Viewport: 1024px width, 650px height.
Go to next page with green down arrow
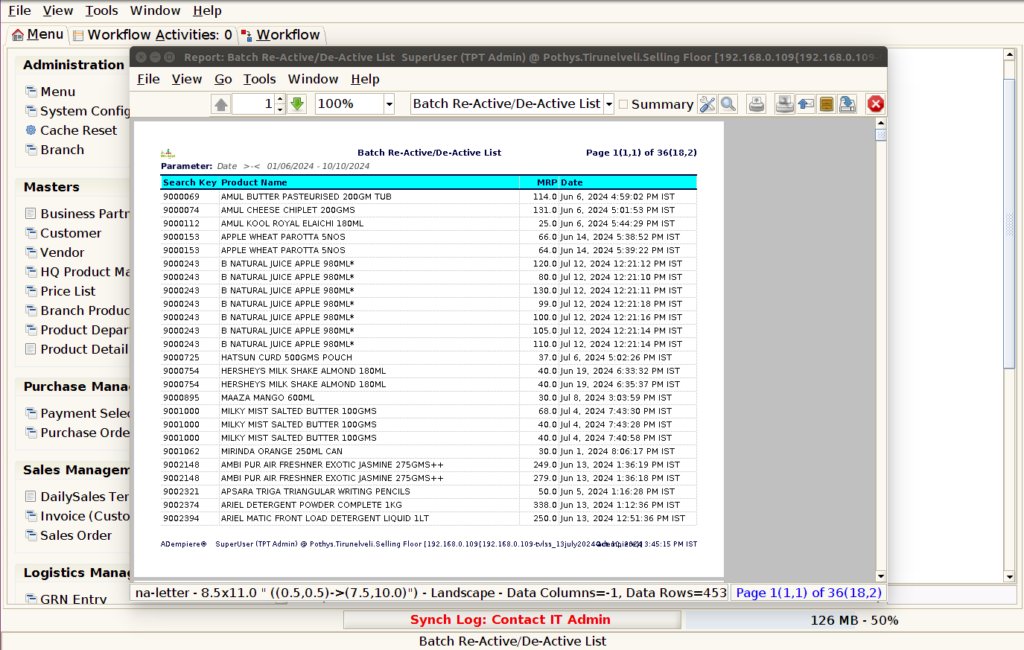297,104
